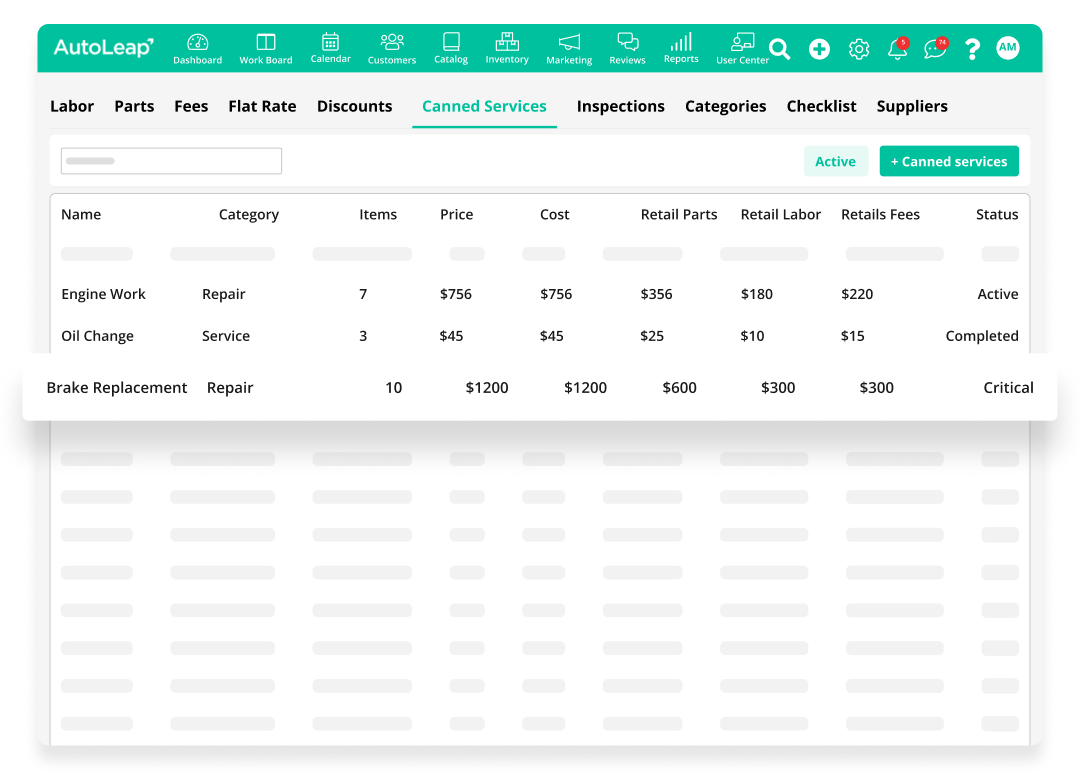Open the Engine Work service row
Viewport: 1080px width, 774px height.
(540, 294)
